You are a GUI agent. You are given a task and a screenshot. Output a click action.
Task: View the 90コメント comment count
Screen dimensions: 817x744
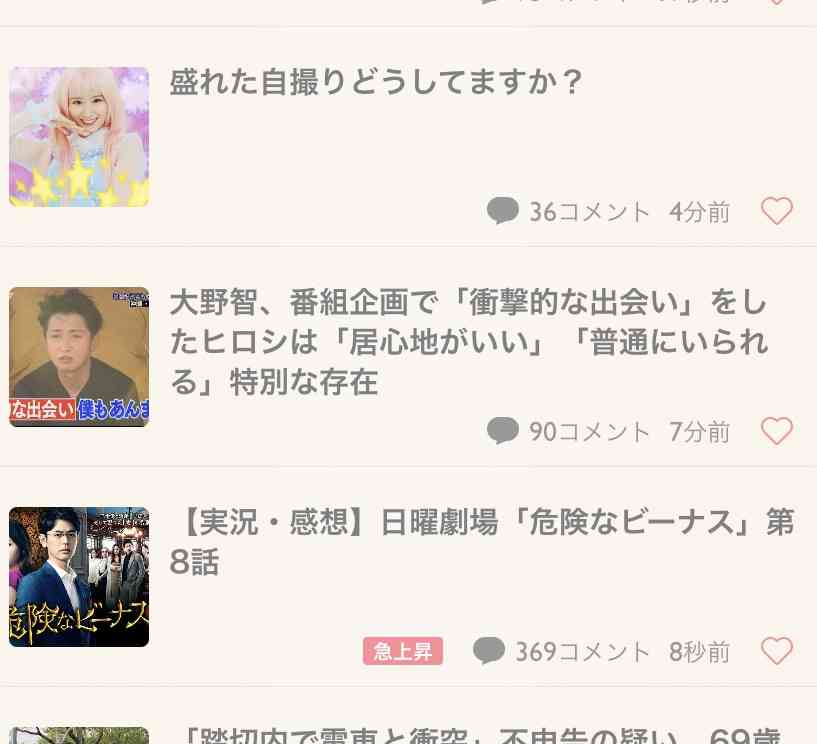pyautogui.click(x=589, y=432)
